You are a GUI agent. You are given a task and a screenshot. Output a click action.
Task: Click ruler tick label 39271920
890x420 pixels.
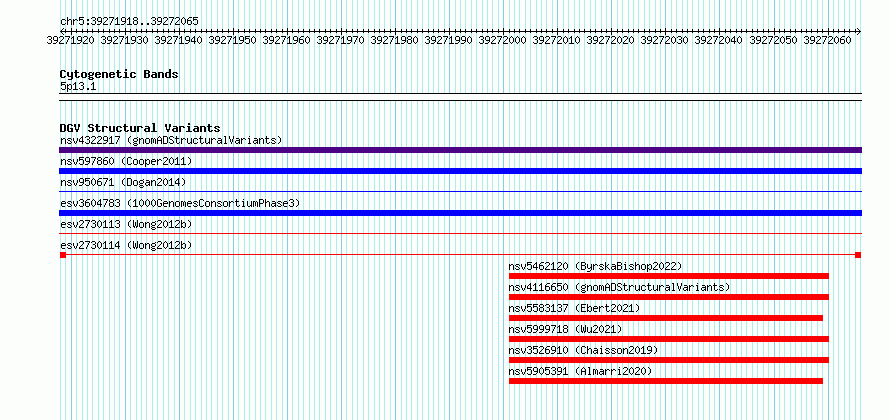pyautogui.click(x=70, y=40)
